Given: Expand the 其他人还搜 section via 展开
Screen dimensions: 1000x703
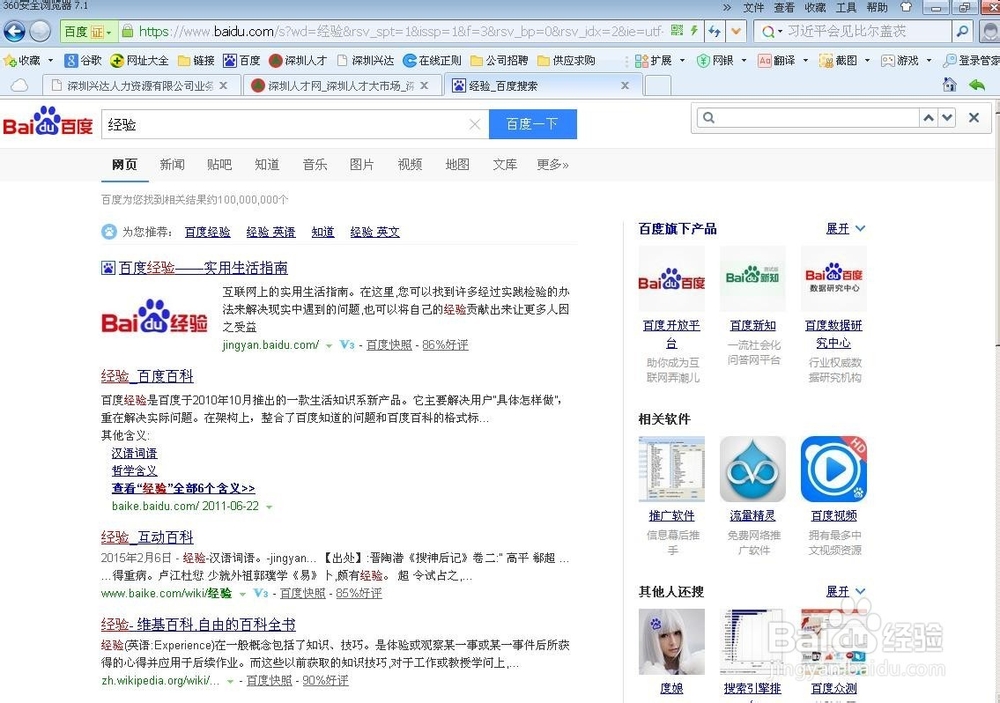Looking at the screenshot, I should tap(838, 591).
